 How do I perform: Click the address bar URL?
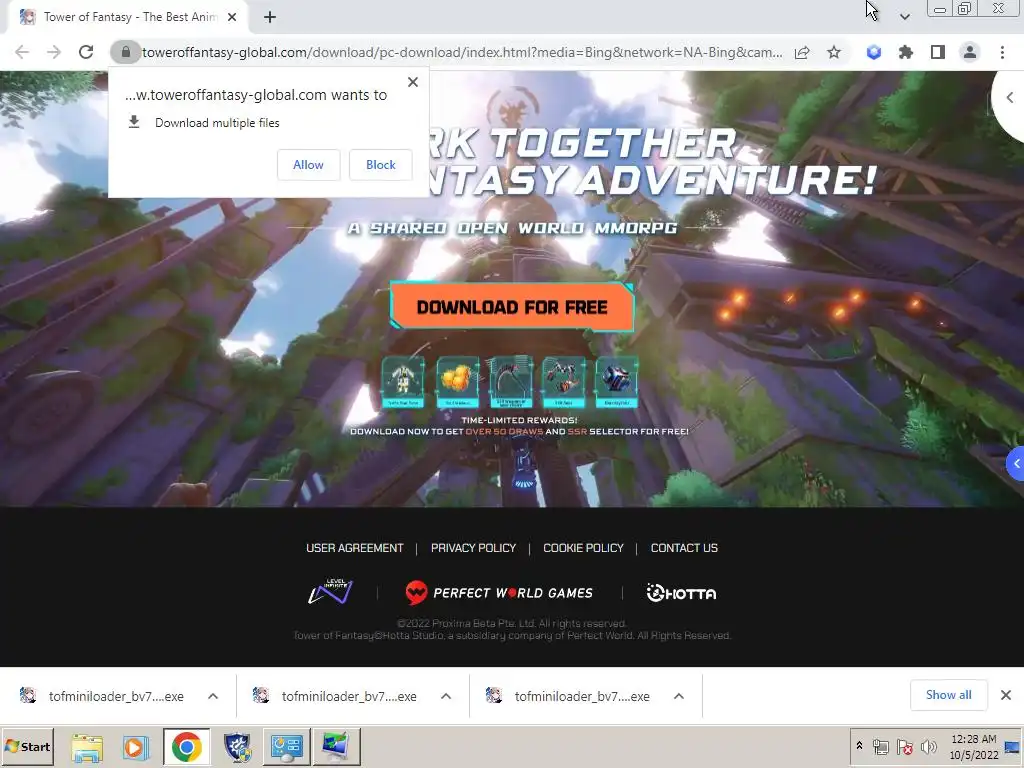(x=462, y=52)
